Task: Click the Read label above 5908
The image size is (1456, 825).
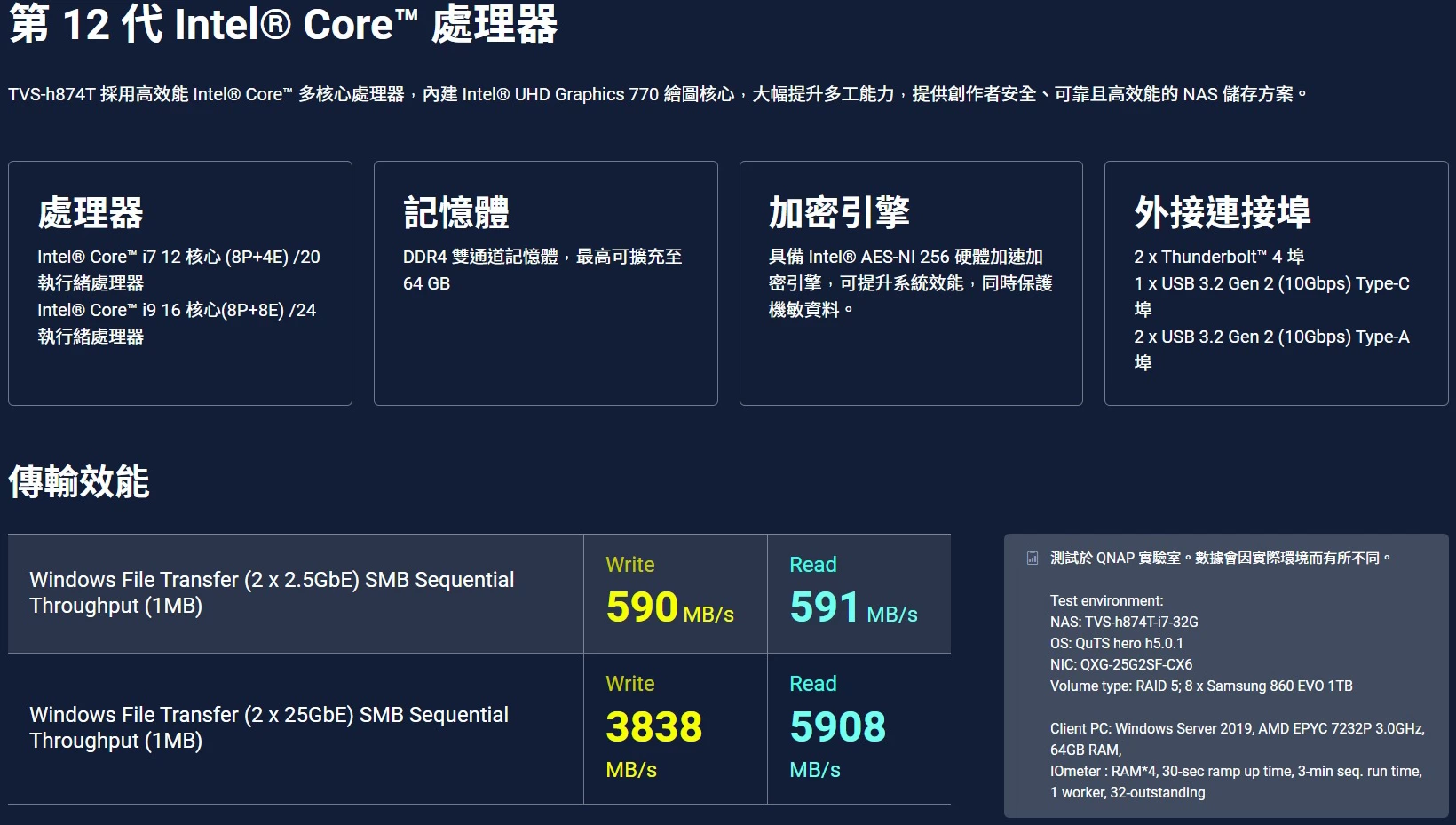Action: coord(813,684)
